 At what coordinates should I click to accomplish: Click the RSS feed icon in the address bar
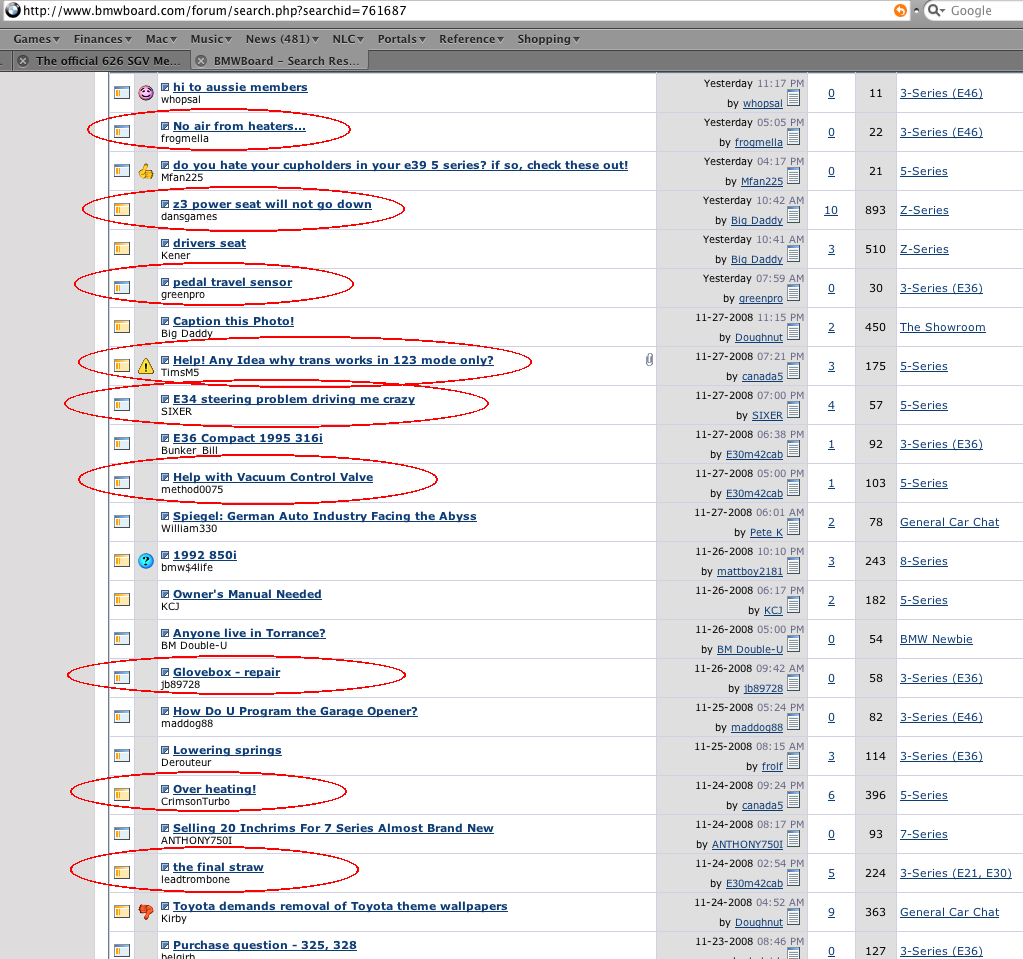(900, 10)
